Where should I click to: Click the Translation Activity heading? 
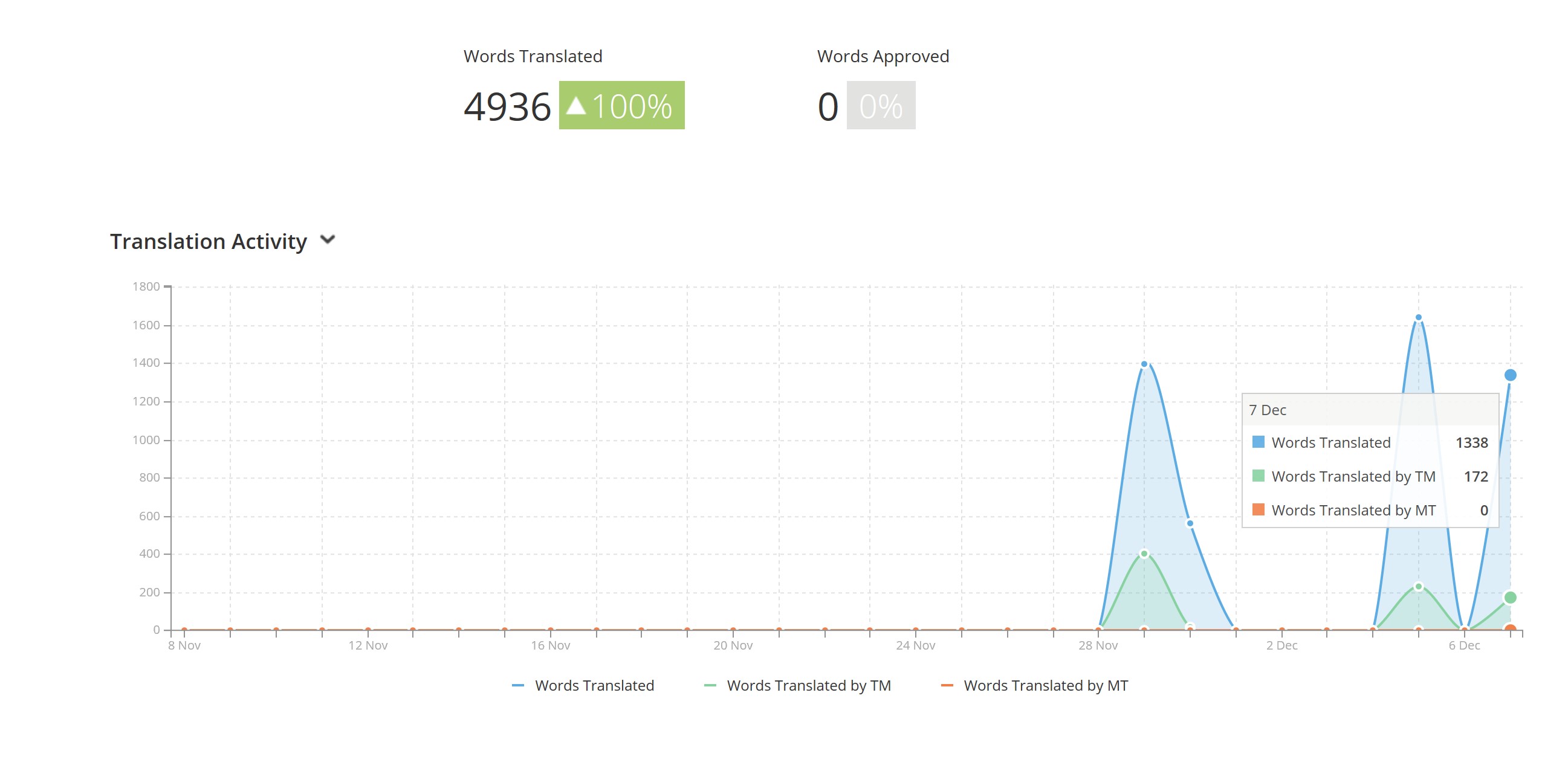pos(208,242)
